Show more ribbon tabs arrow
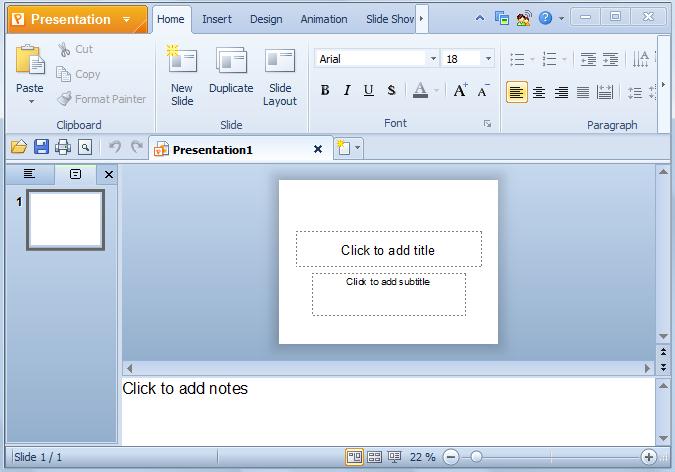Screen dimensions: 675x472 [x=421, y=19]
